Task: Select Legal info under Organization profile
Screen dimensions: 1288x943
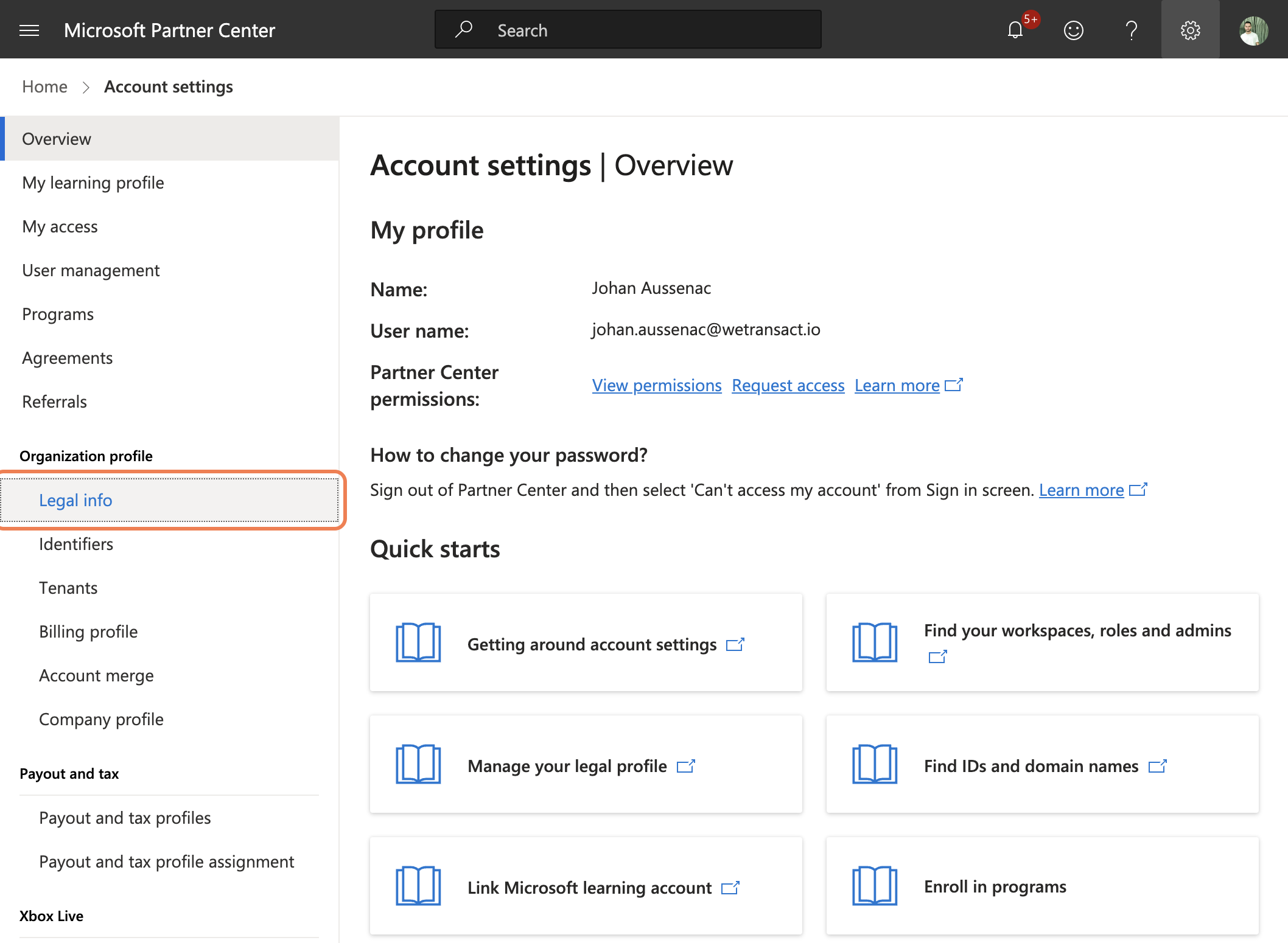Action: pyautogui.click(x=170, y=500)
